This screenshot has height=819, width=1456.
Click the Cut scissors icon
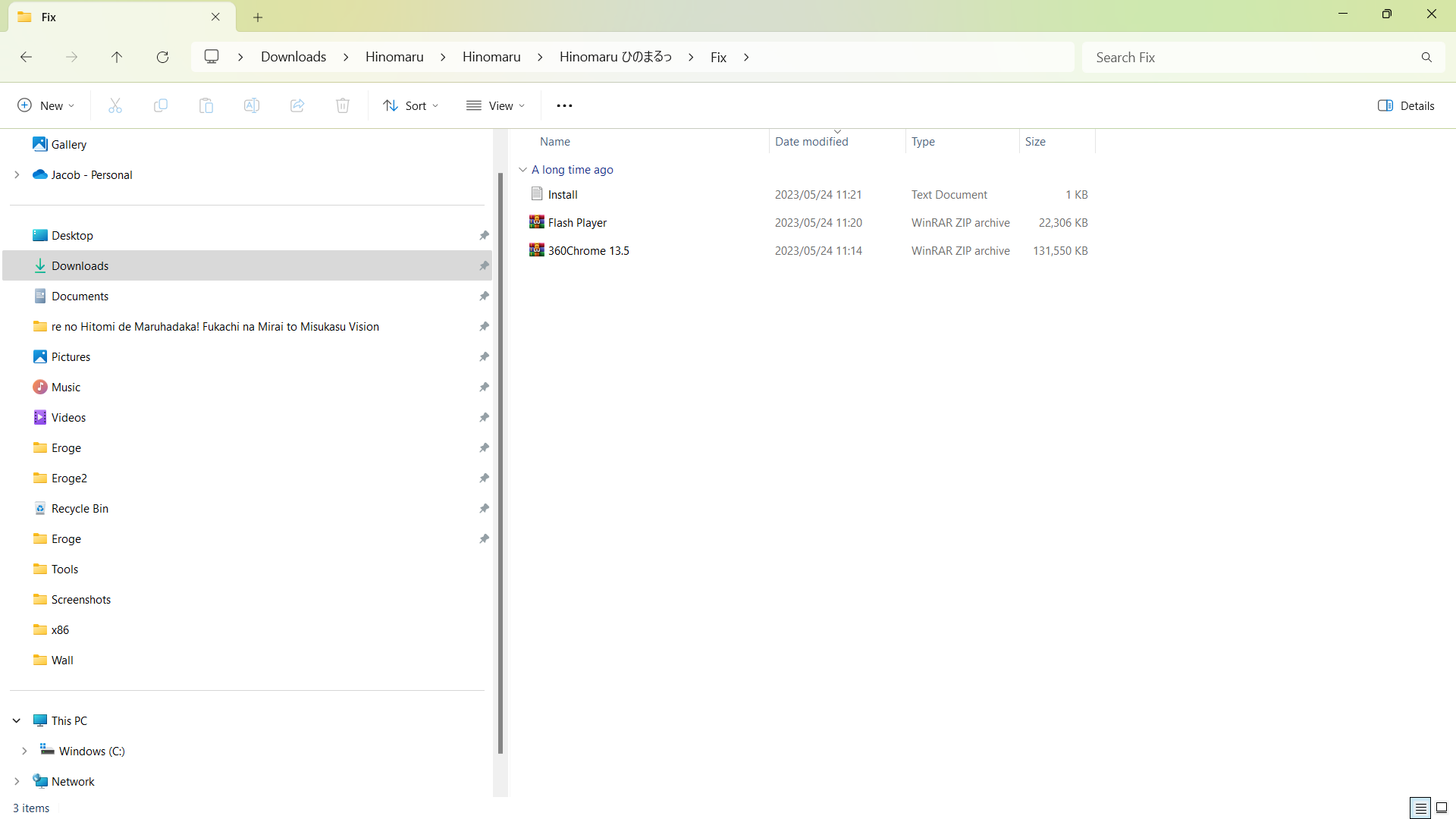(115, 105)
